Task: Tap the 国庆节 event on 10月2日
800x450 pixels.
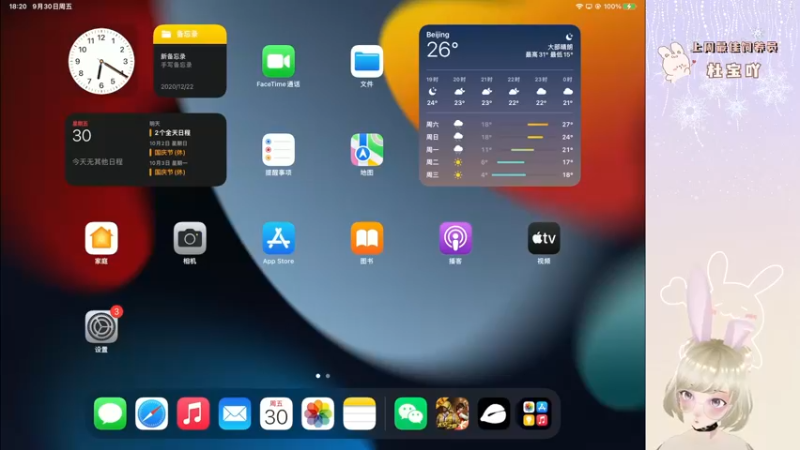Action: [168, 153]
